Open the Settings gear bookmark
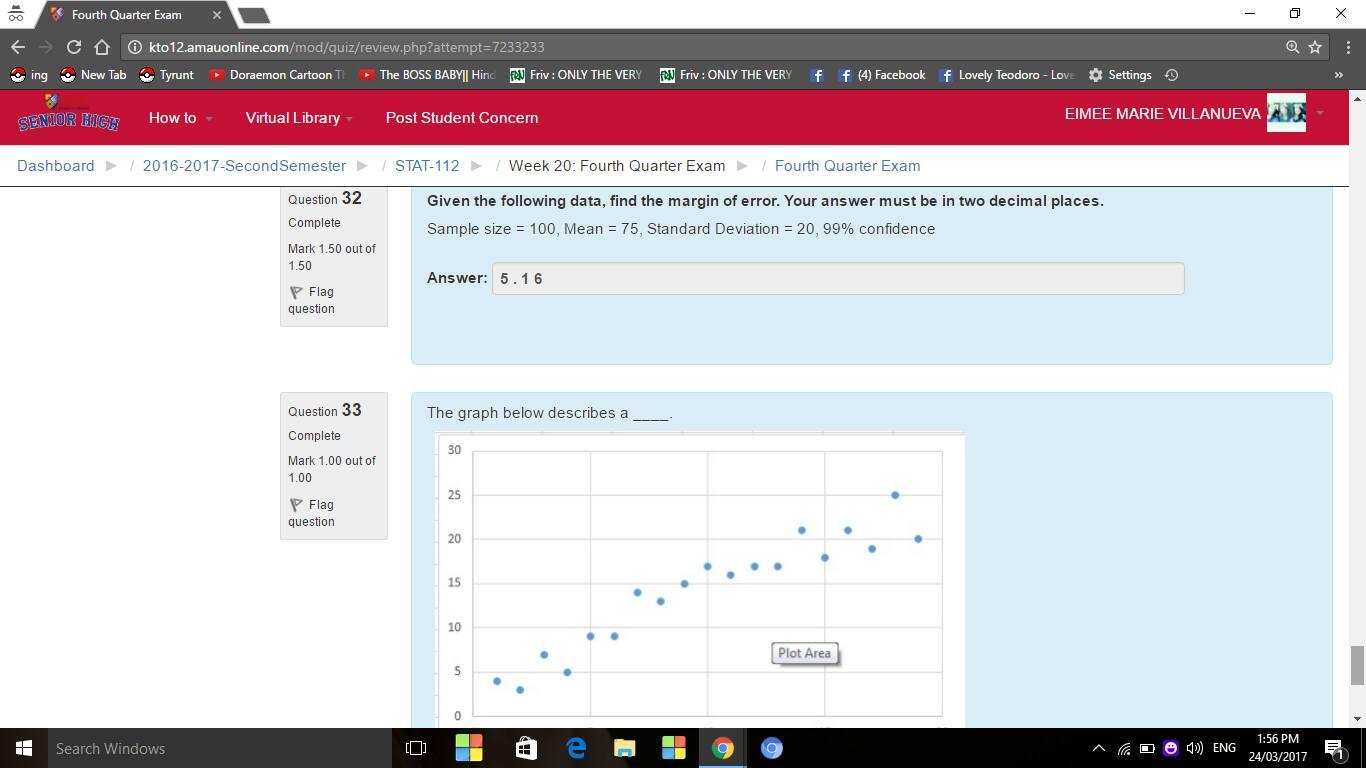 (x=1120, y=75)
